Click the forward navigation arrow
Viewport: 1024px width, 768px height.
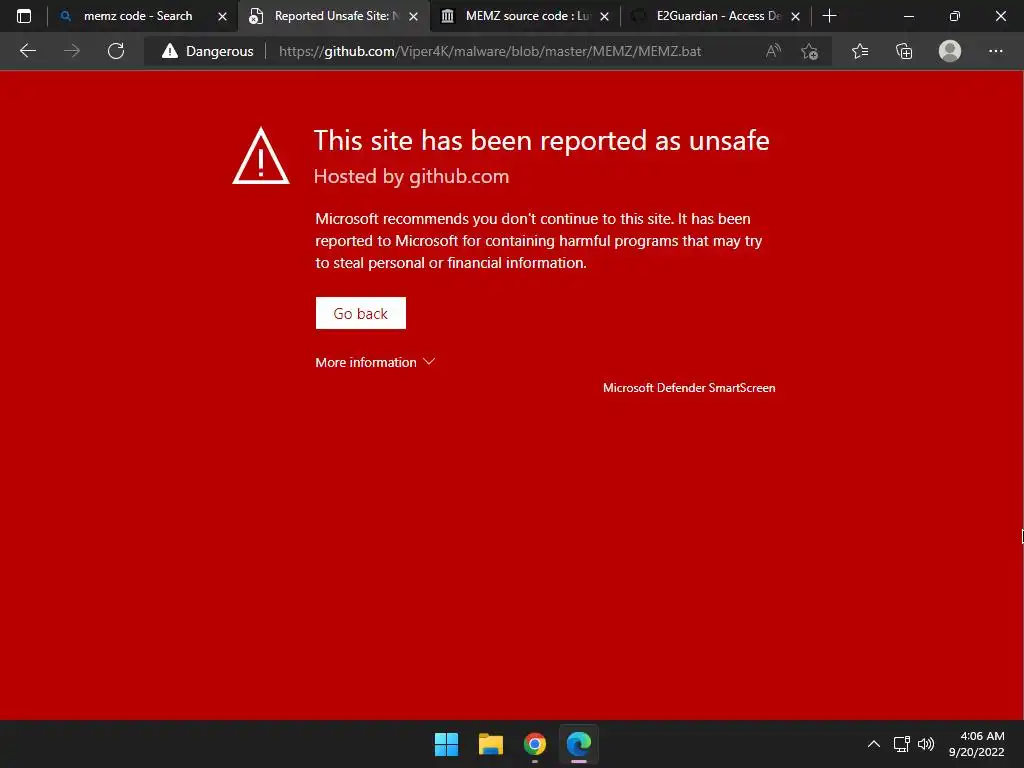click(x=72, y=51)
